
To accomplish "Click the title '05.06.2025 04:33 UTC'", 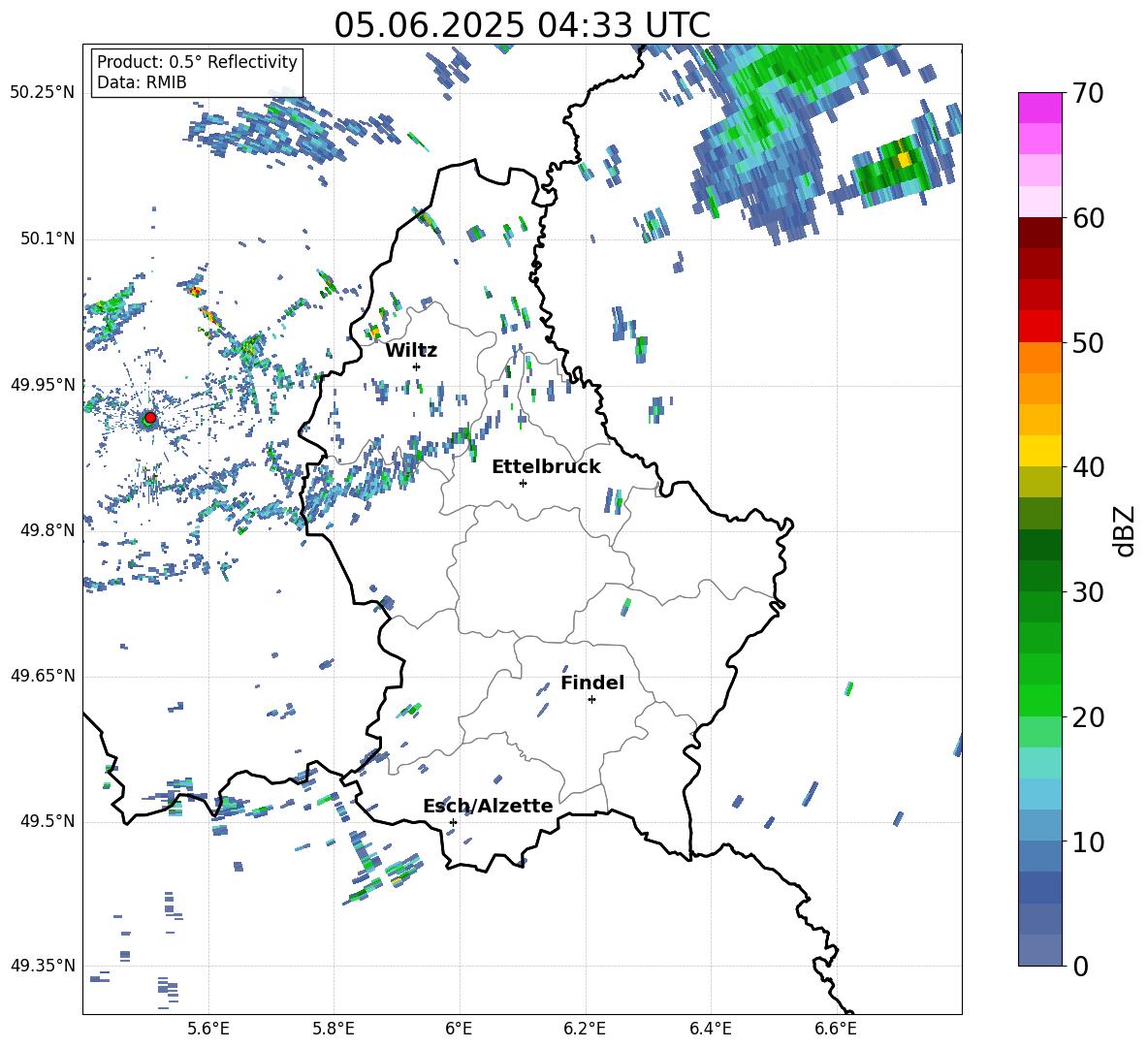I will pos(522,25).
